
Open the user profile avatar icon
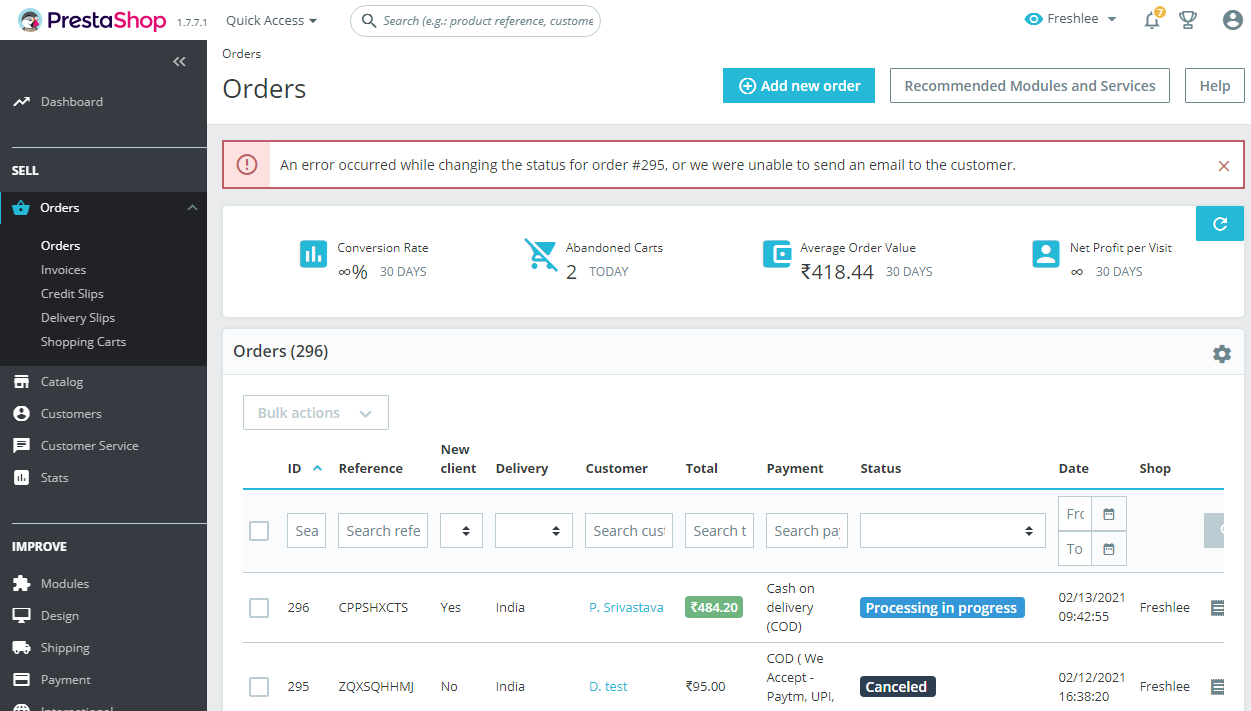1233,20
